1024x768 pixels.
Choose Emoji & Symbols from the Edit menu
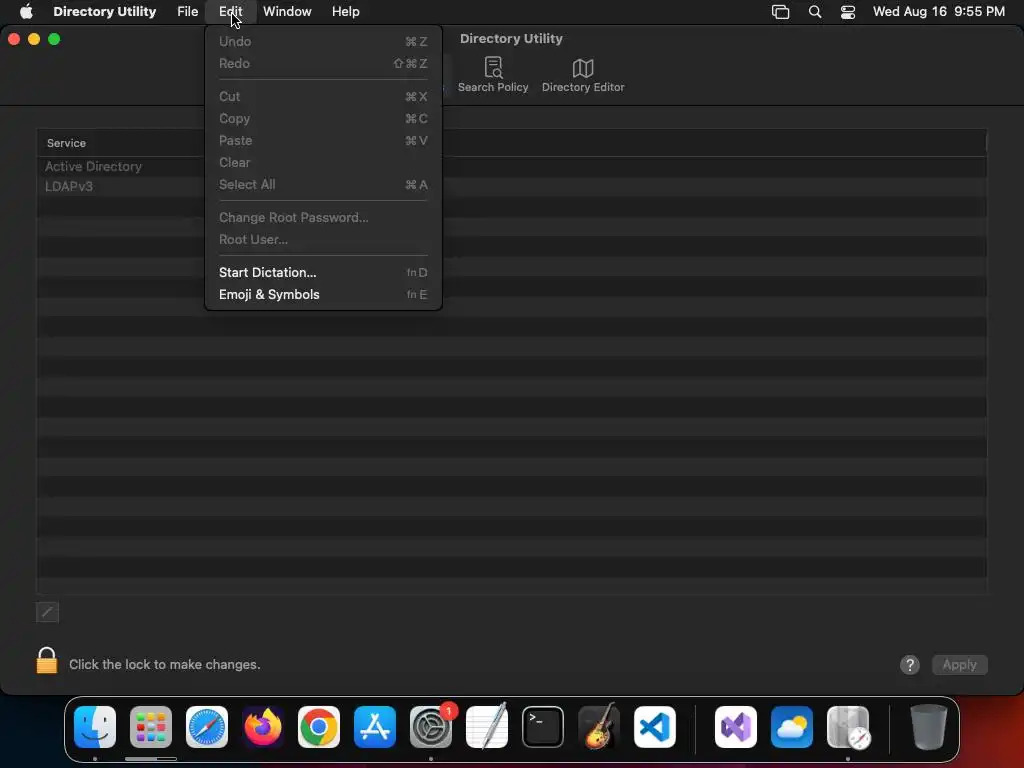(323, 295)
